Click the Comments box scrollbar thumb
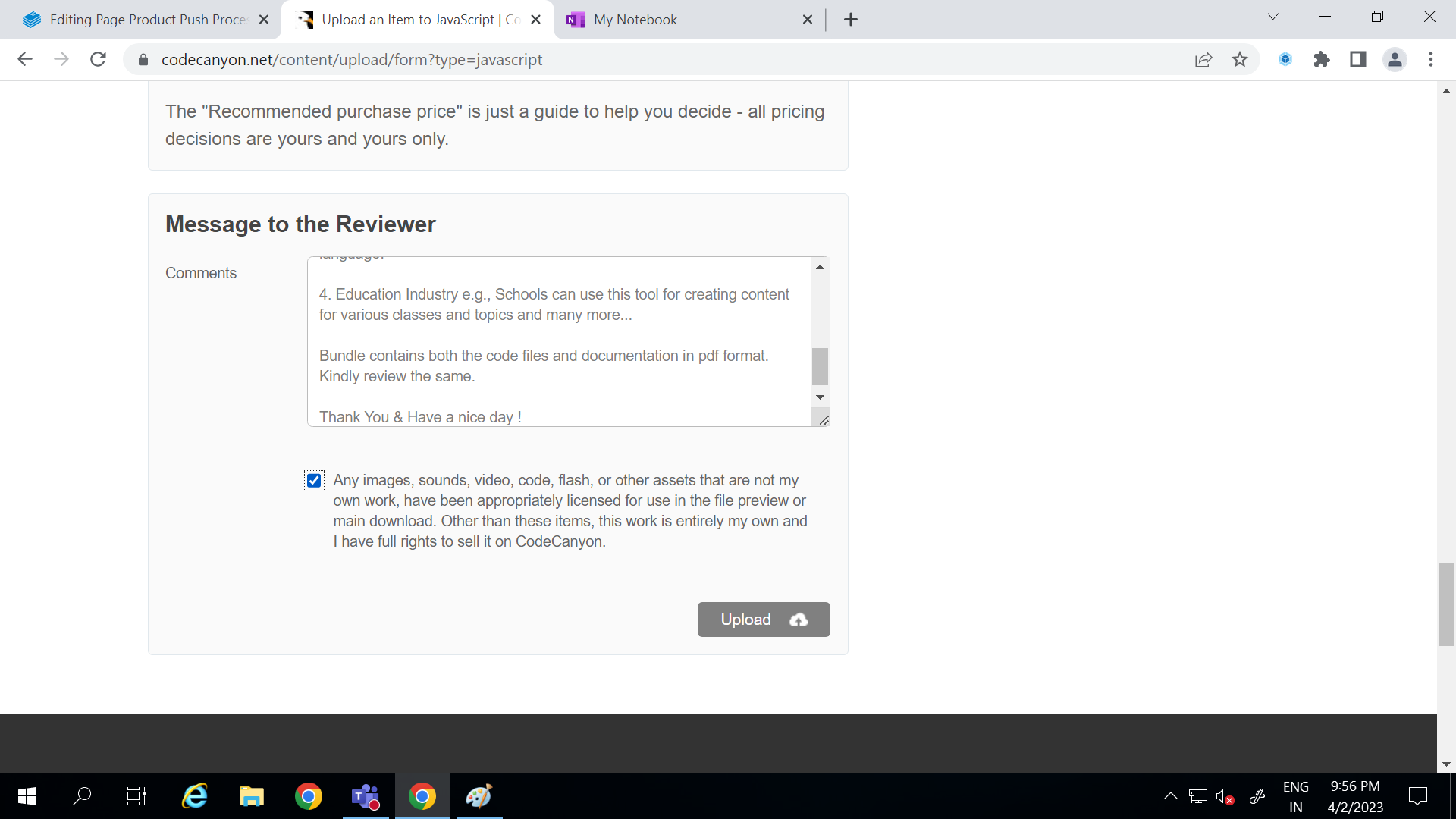 [820, 367]
